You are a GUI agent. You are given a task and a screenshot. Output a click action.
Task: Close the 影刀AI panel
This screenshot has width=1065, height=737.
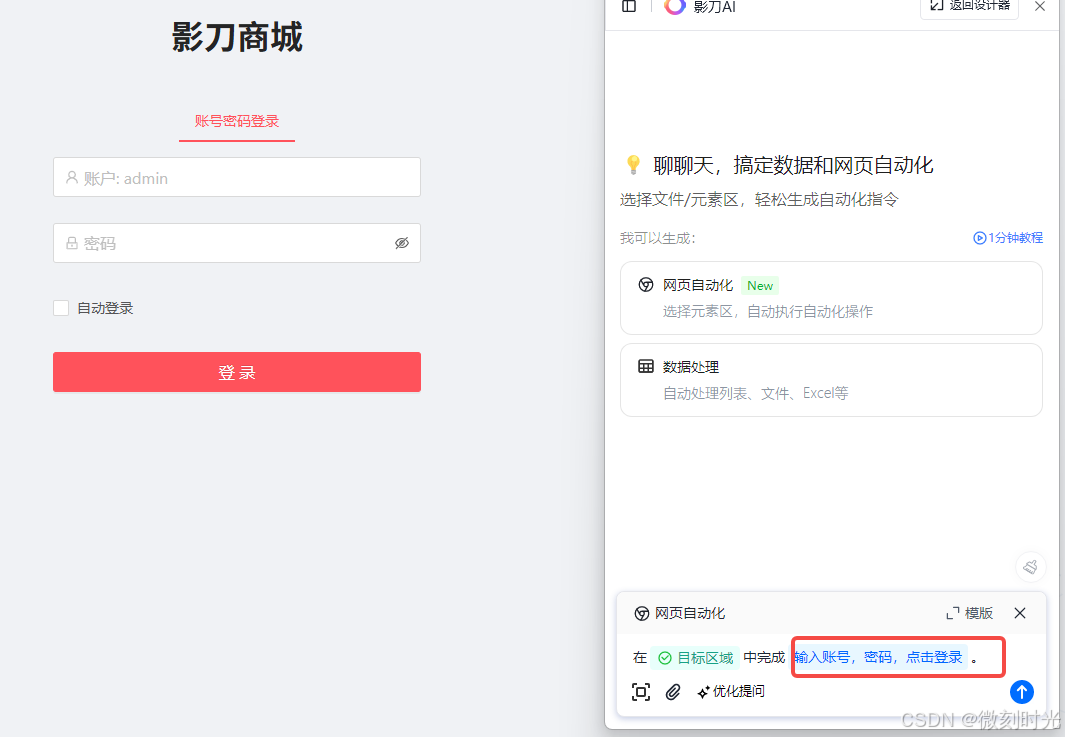coord(1040,6)
